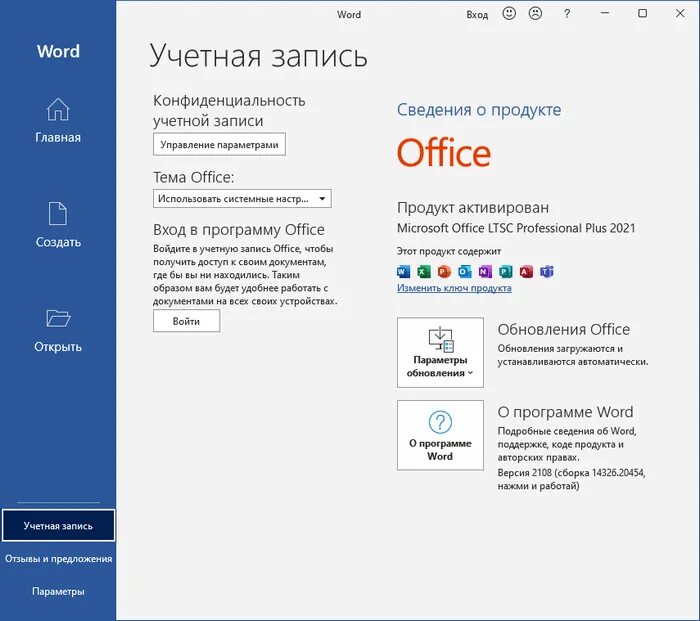Viewport: 700px width, 621px height.
Task: Click the Publisher app icon in product list
Action: coord(506,271)
